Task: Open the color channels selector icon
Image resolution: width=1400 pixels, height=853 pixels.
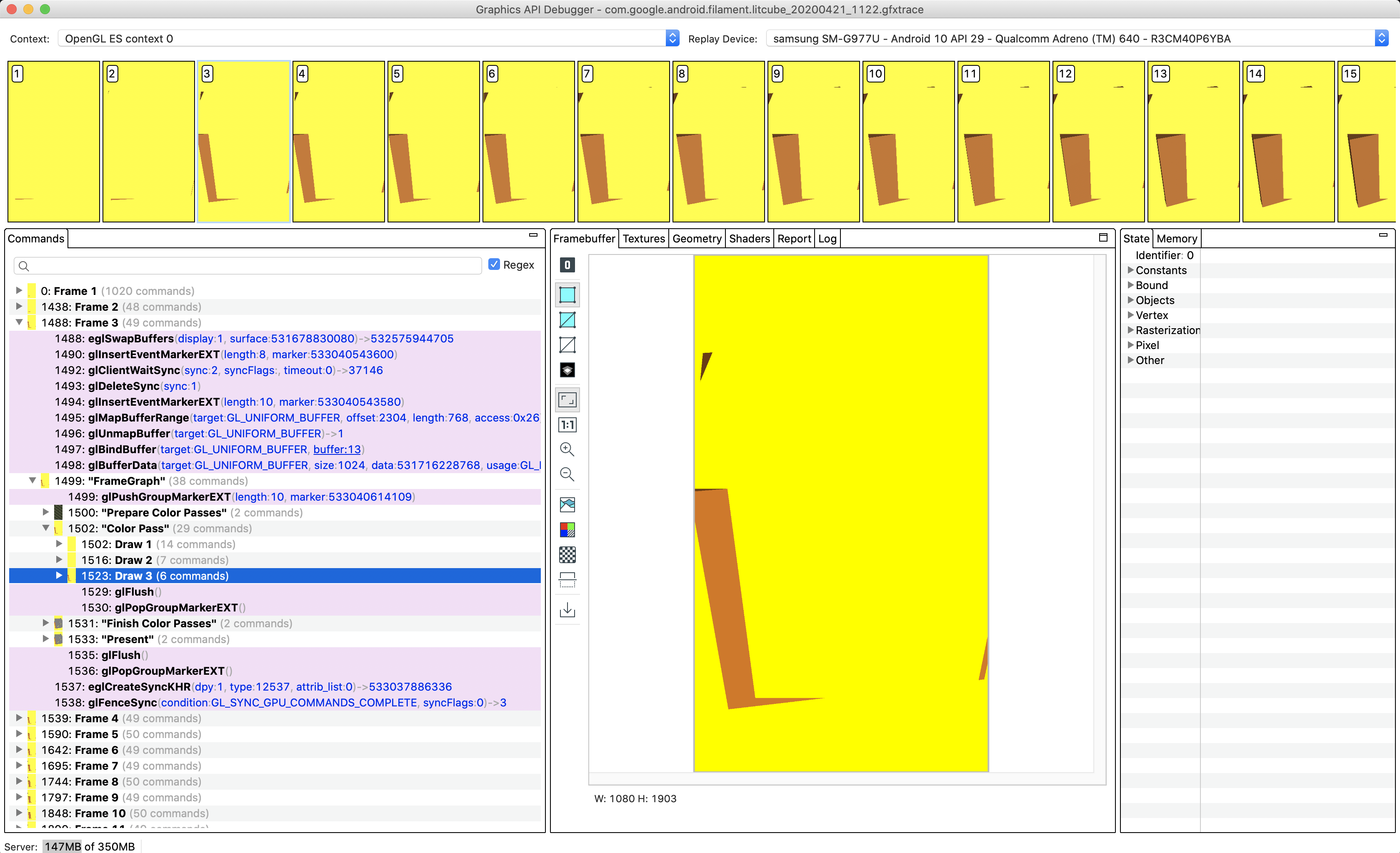Action: 567,530
